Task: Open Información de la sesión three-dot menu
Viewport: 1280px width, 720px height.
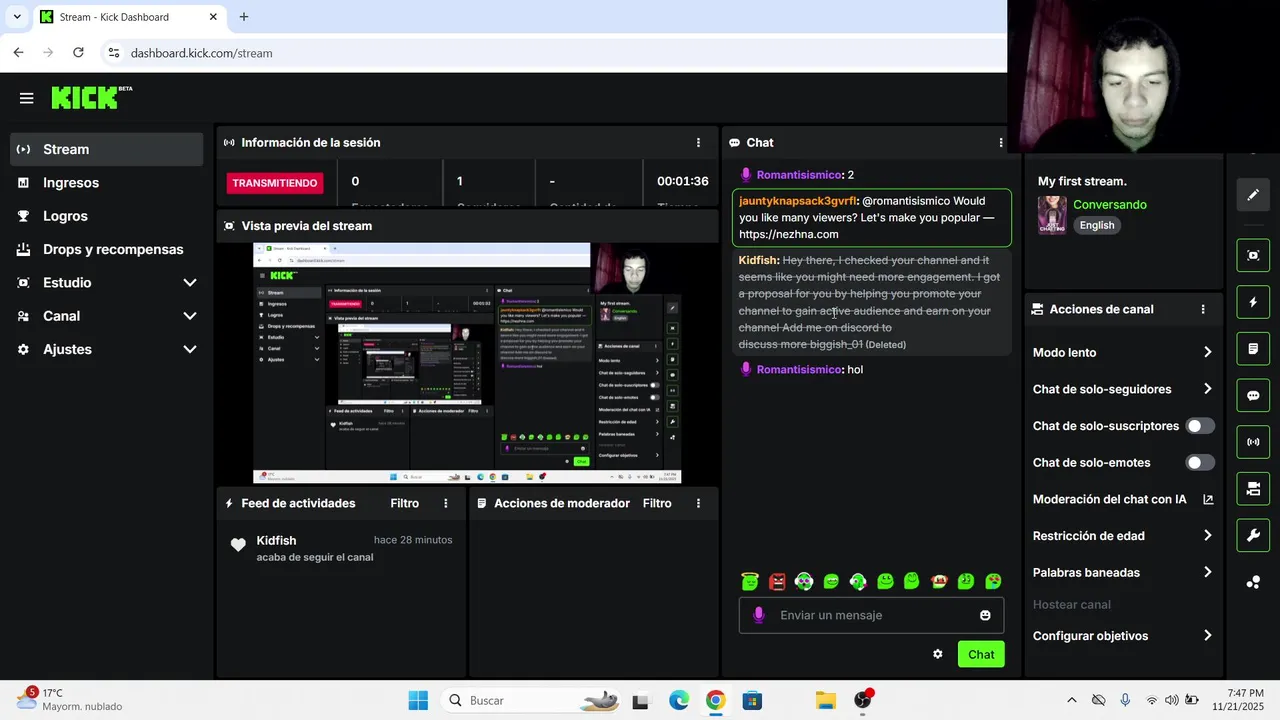Action: click(698, 143)
